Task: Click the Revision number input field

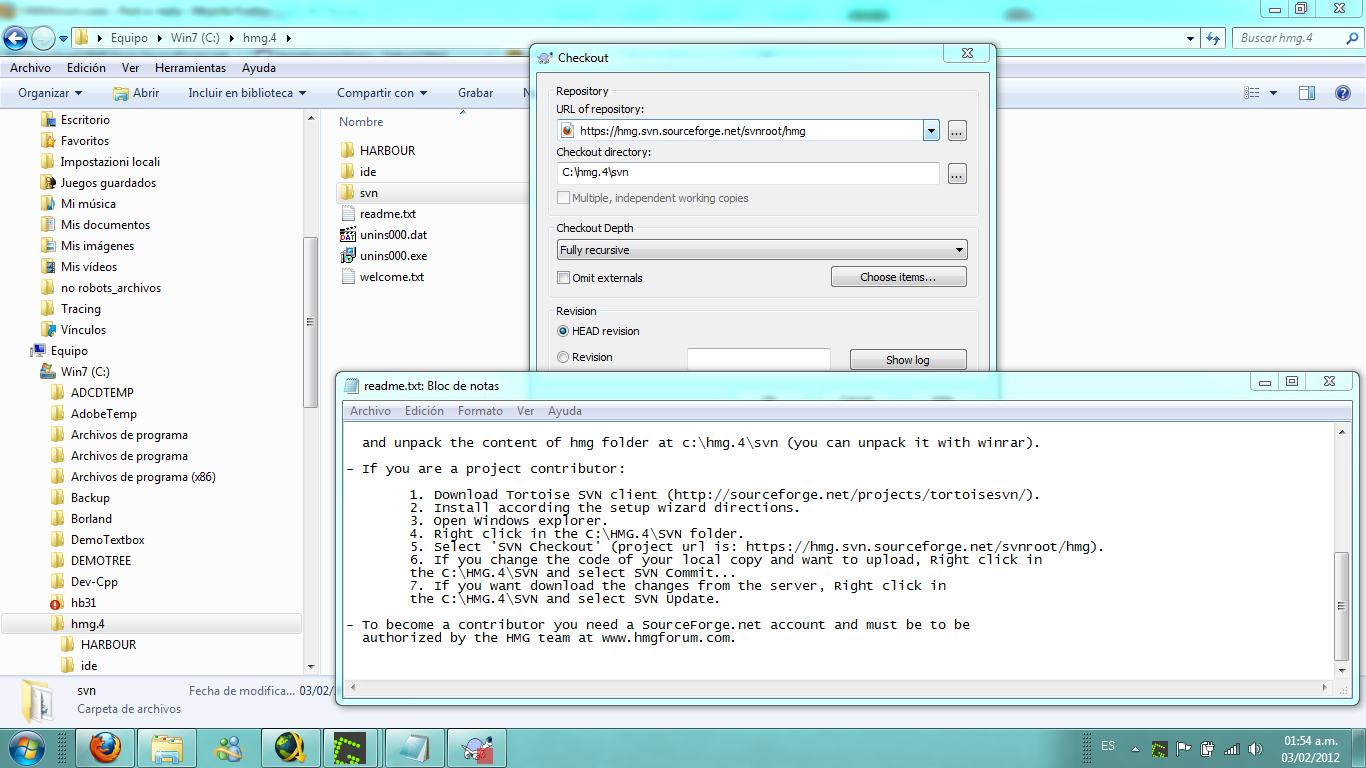Action: [758, 358]
